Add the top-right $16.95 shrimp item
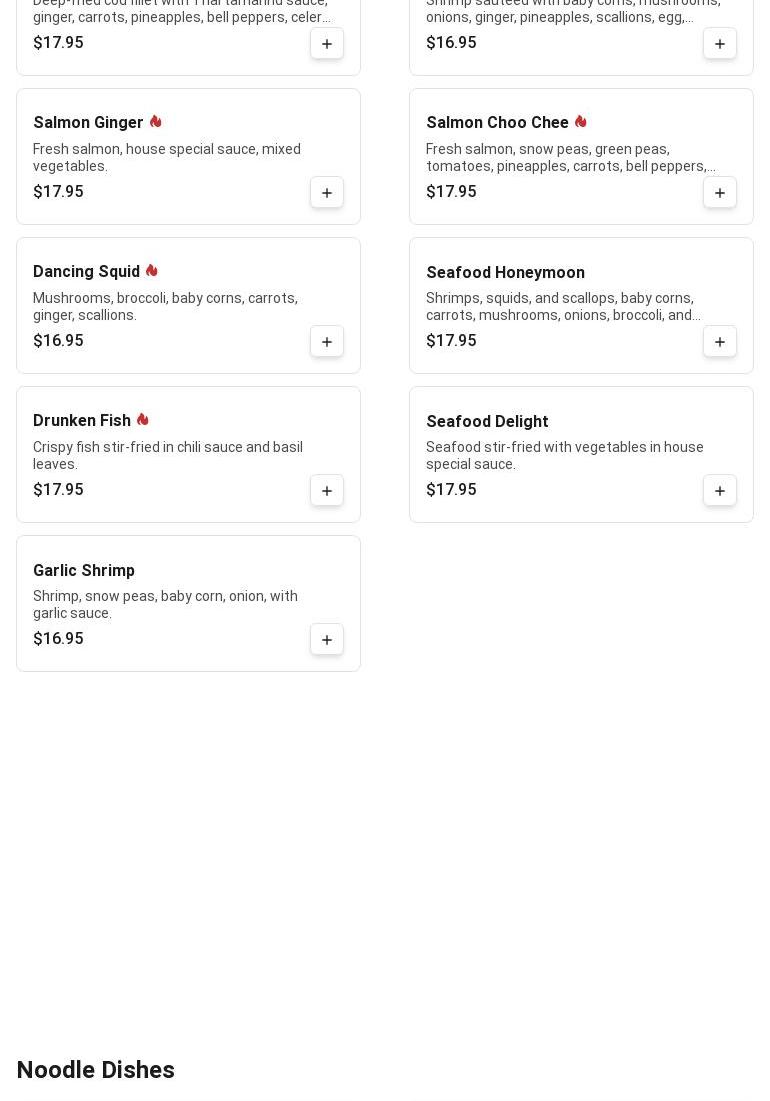The image size is (770, 1101). point(720,43)
